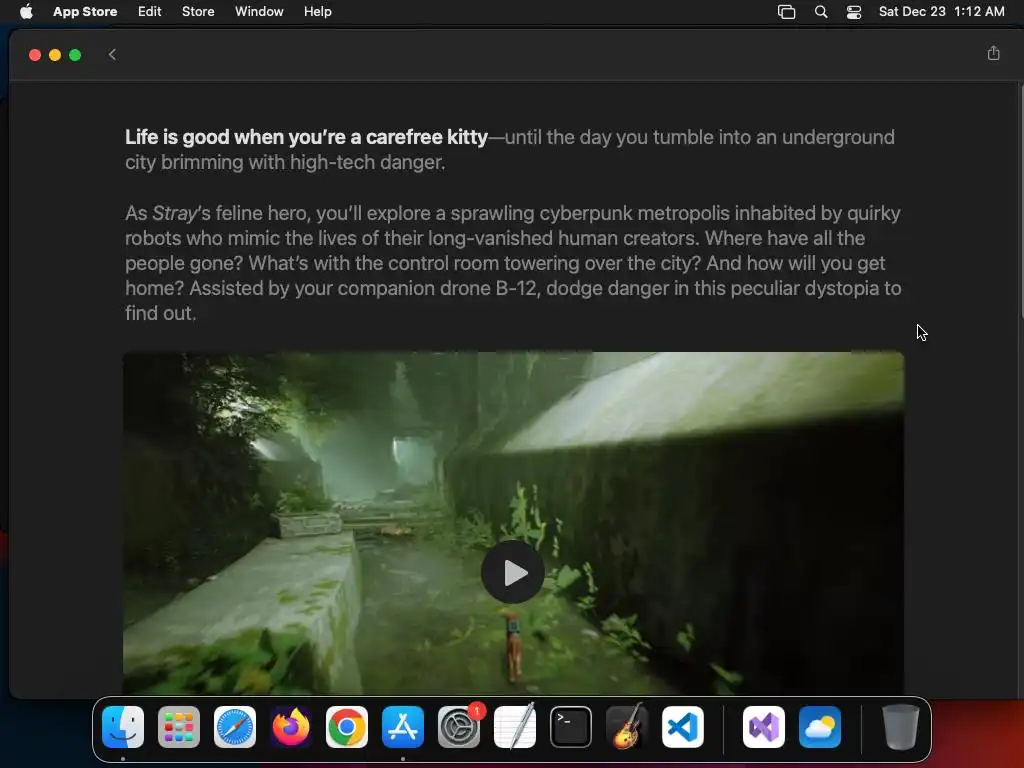Open Visual Studio Code from the Dock

pyautogui.click(x=682, y=727)
